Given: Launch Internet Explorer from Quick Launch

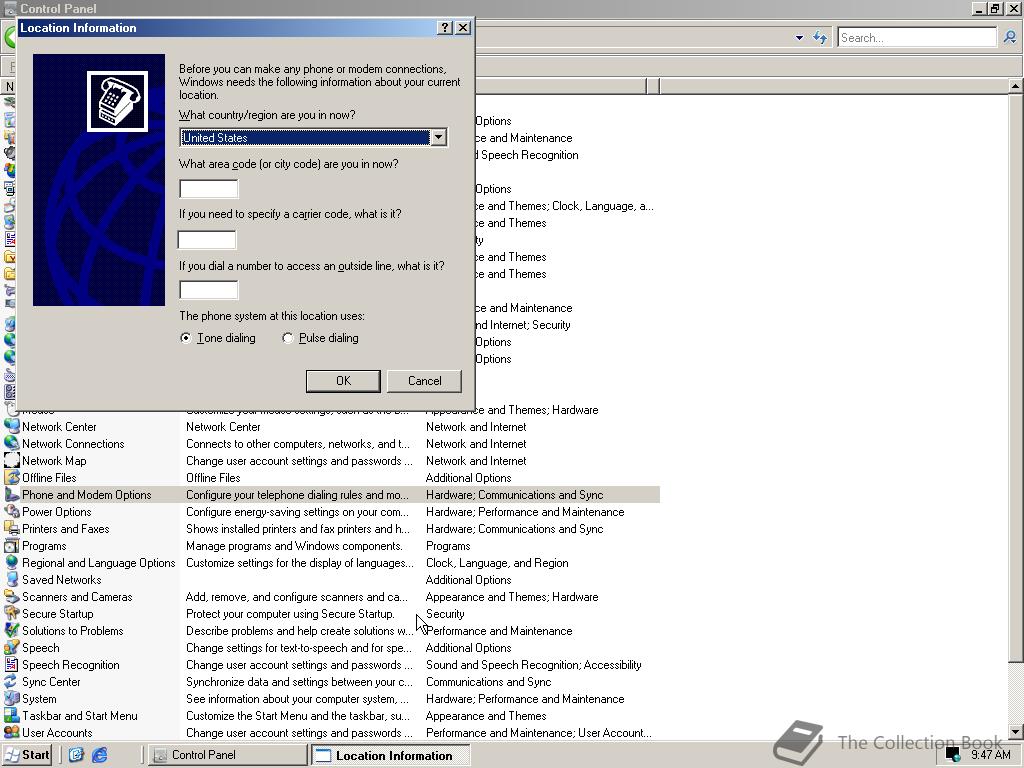Looking at the screenshot, I should (x=99, y=755).
